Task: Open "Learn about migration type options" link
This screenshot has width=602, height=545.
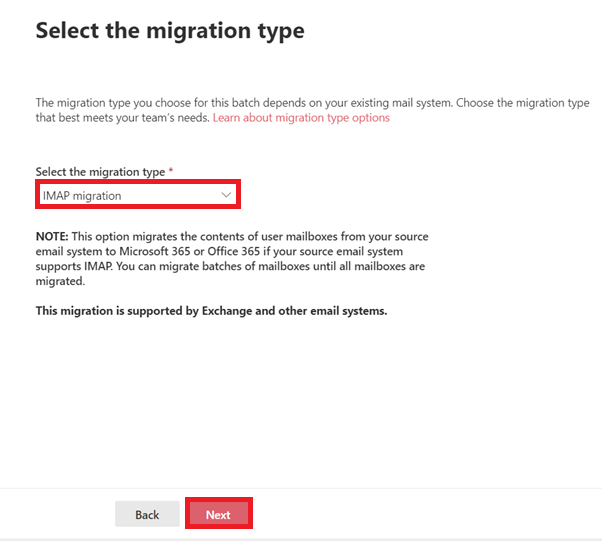Action: (x=301, y=118)
